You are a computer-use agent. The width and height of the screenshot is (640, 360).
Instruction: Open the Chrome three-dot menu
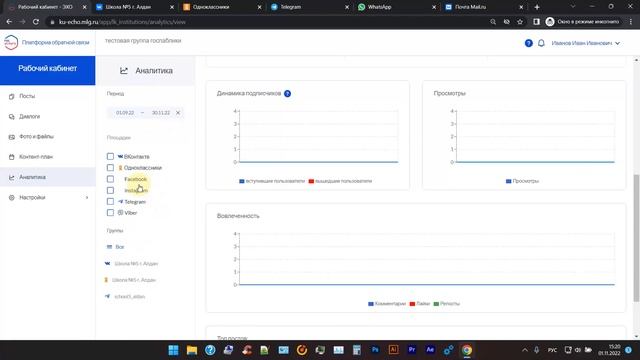coord(631,22)
